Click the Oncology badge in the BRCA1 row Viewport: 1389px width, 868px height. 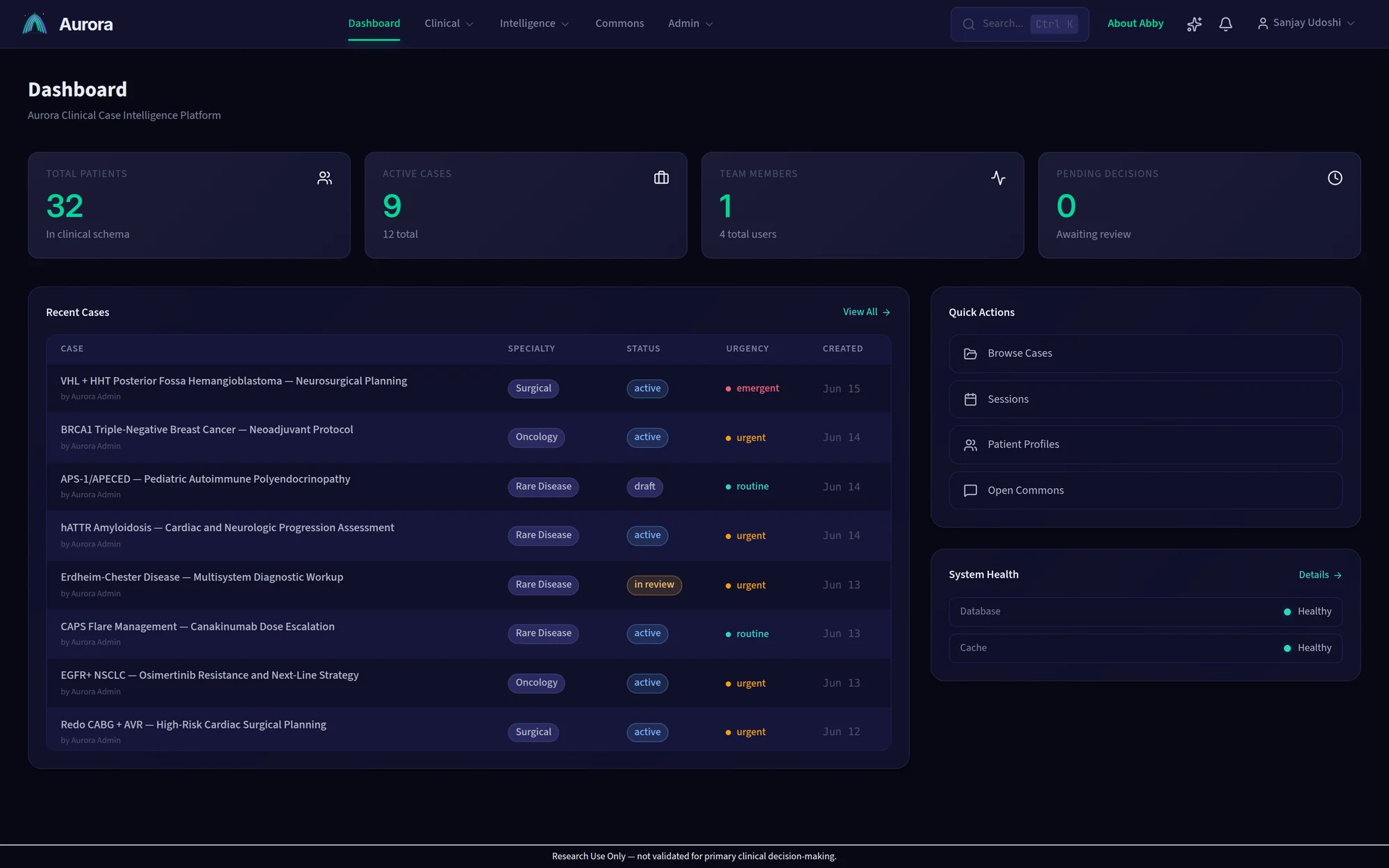click(536, 437)
